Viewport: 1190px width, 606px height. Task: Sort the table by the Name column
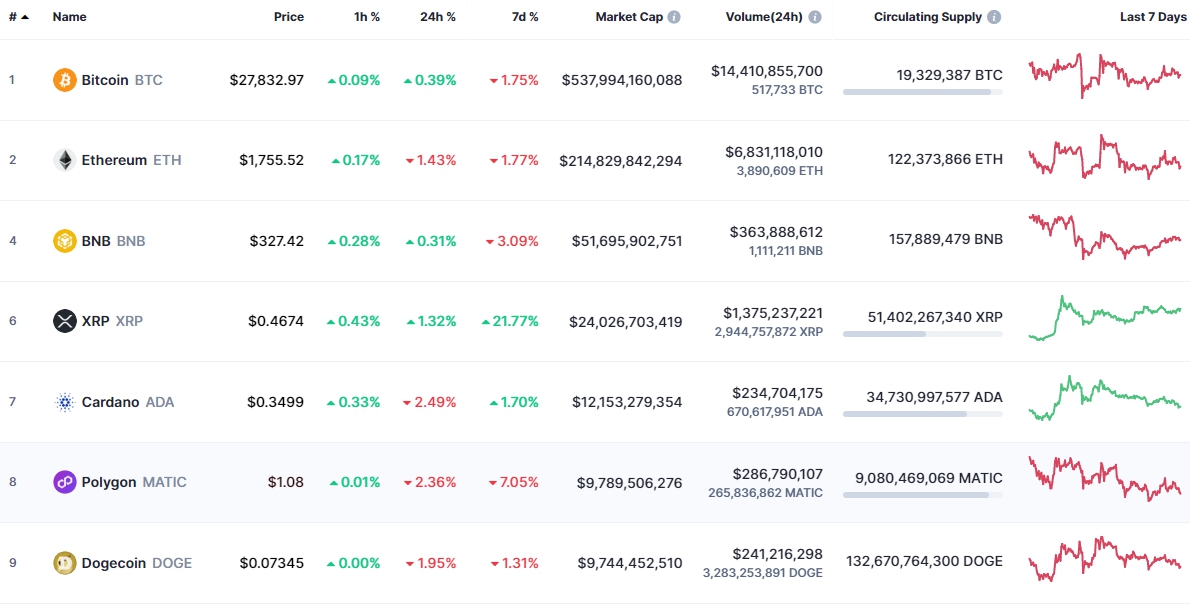69,17
